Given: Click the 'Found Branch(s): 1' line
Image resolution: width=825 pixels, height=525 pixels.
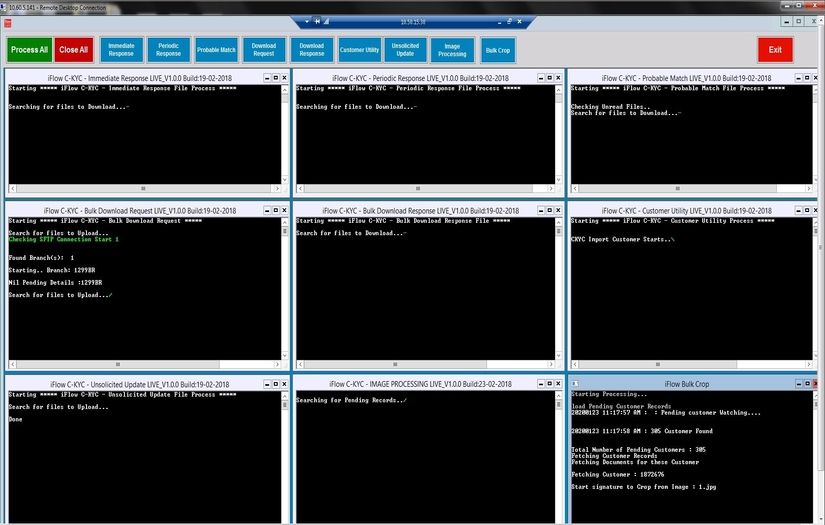Looking at the screenshot, I should [x=41, y=258].
